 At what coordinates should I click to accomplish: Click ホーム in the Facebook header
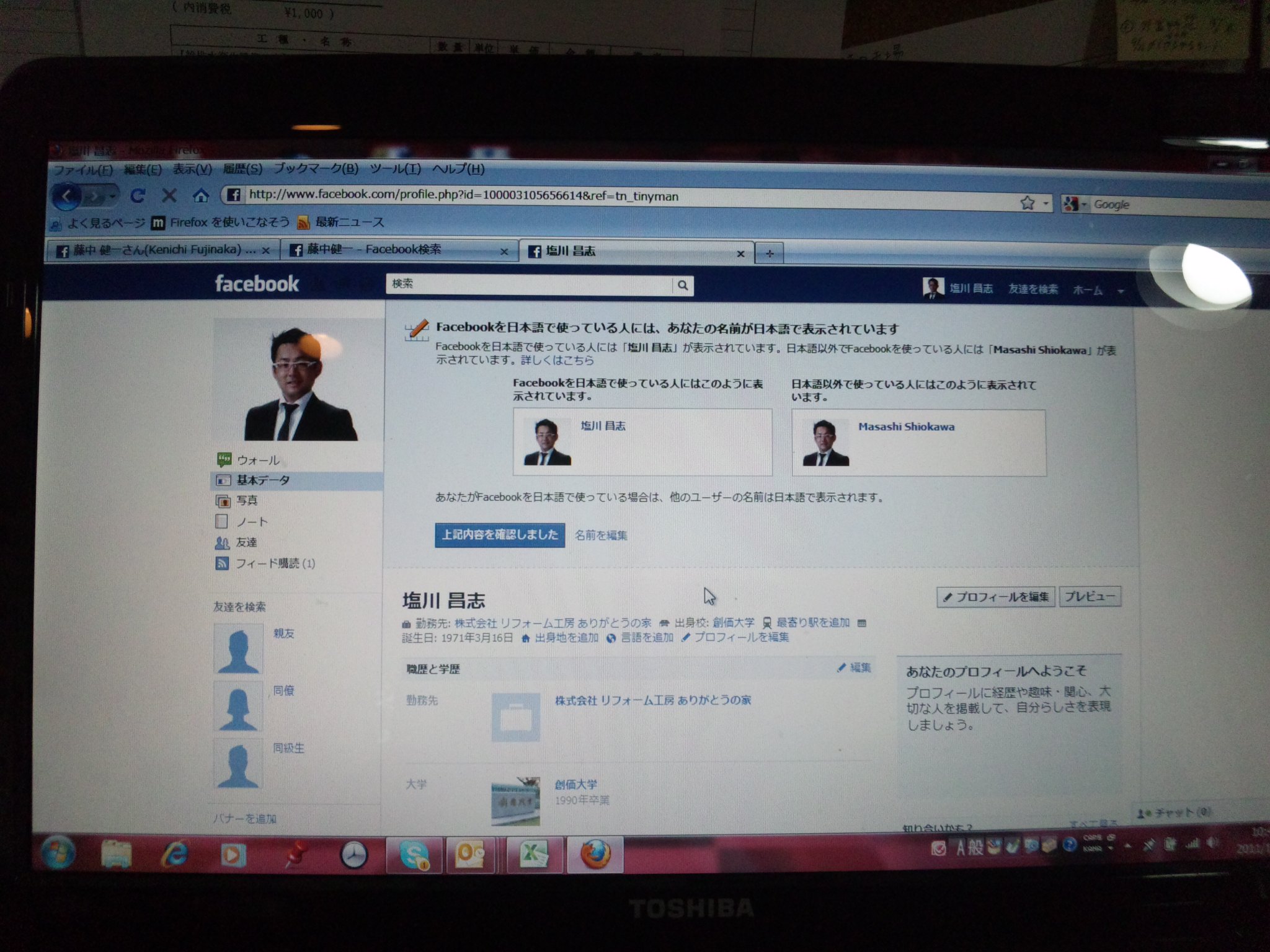(x=1088, y=290)
